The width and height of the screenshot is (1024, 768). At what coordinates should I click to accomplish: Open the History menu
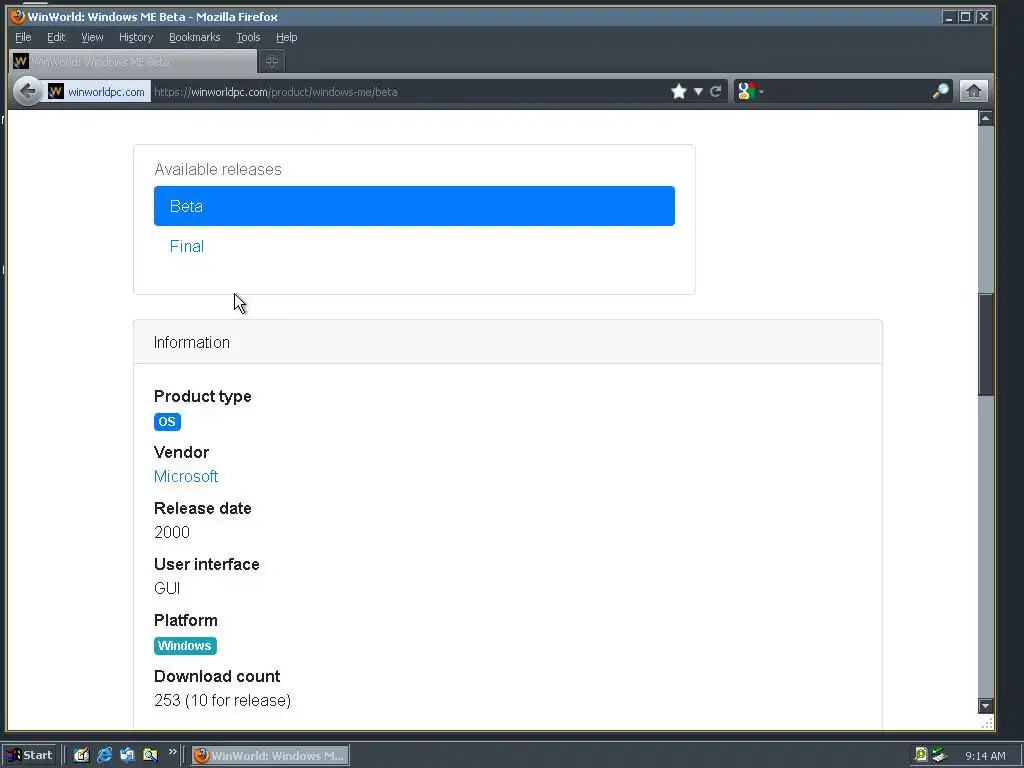tap(136, 37)
